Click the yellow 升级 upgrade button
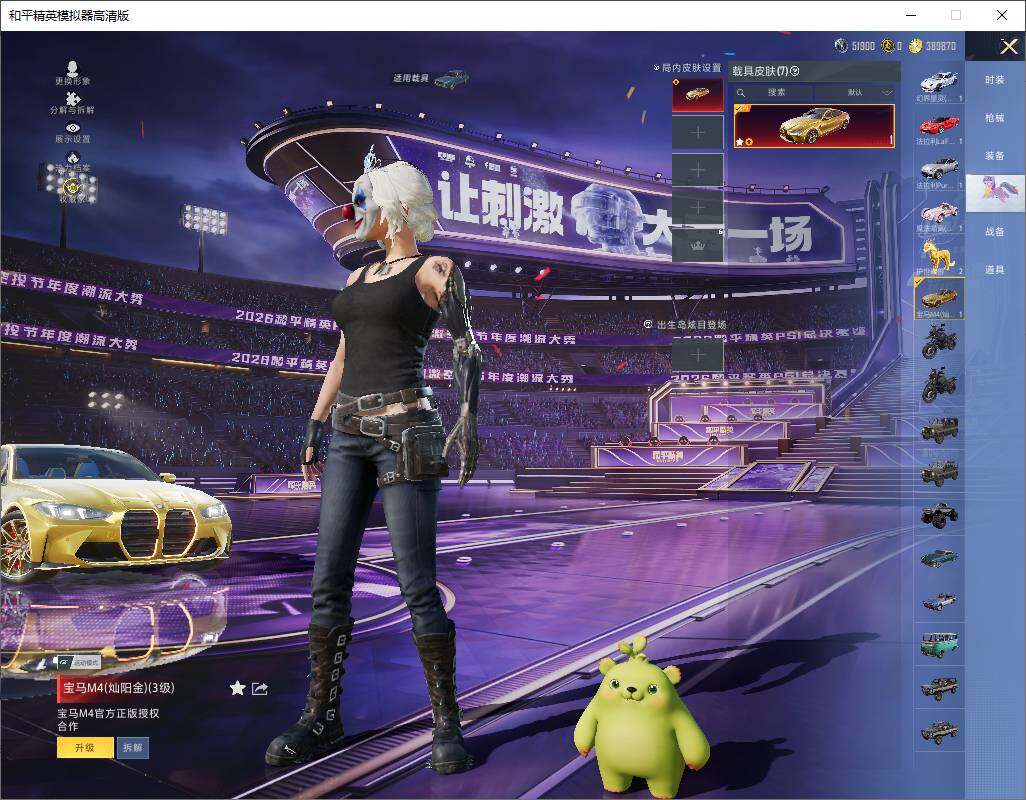Screen dimensions: 1026x800 85,748
